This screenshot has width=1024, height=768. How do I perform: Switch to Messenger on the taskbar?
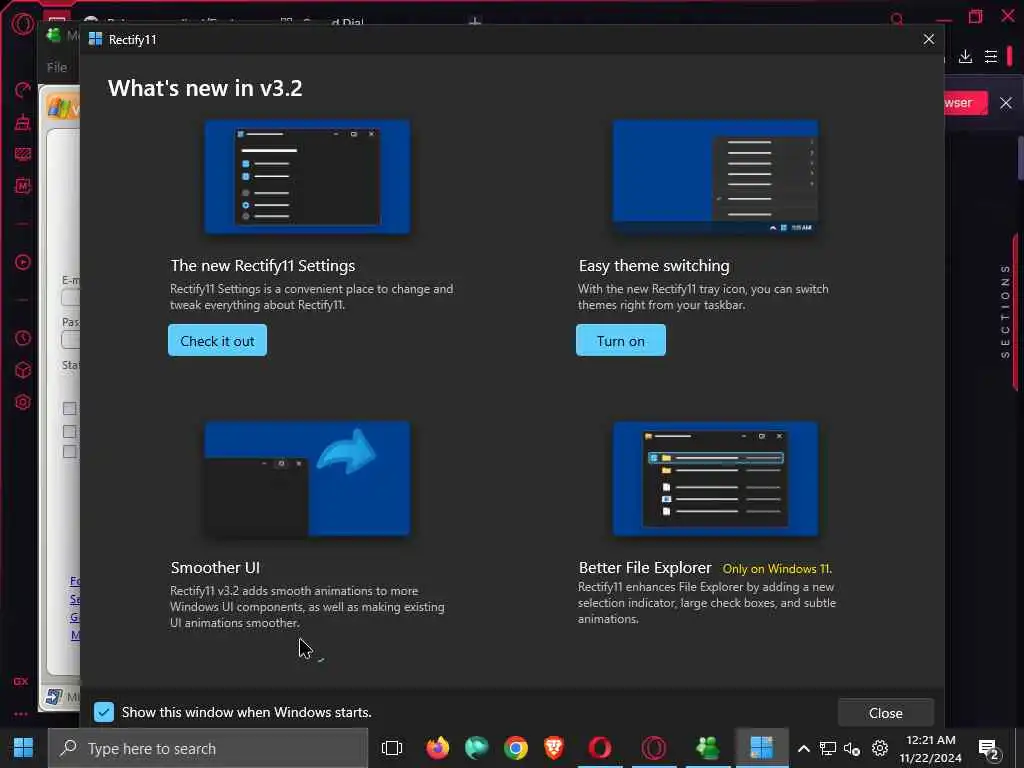click(x=707, y=748)
